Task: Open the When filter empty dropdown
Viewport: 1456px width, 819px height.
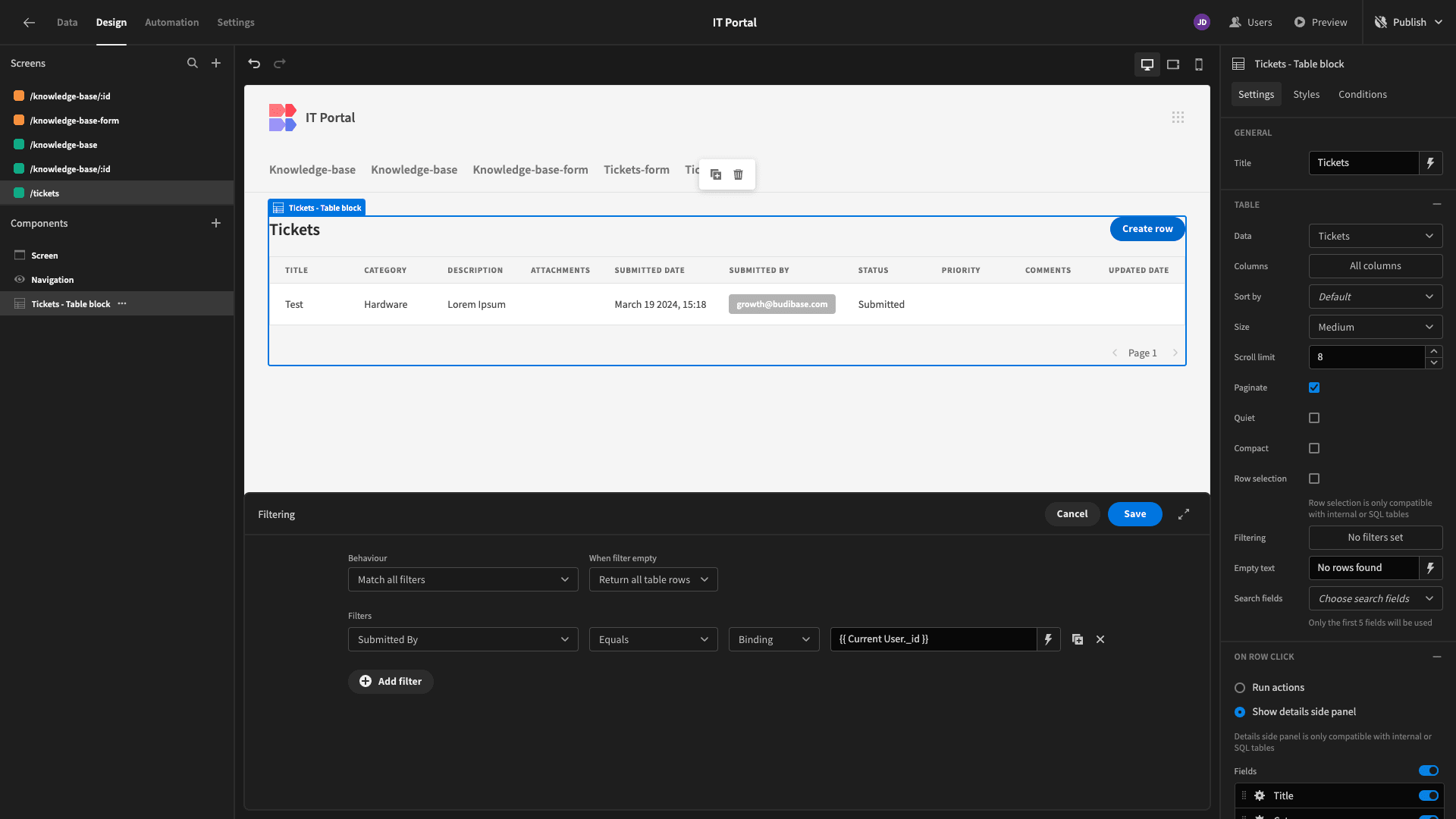Action: click(654, 579)
